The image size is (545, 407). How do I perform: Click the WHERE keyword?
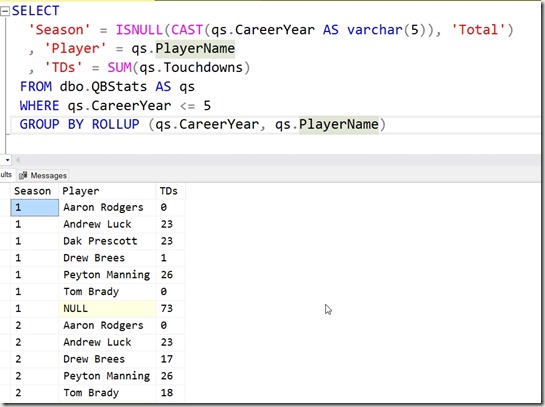pos(39,105)
